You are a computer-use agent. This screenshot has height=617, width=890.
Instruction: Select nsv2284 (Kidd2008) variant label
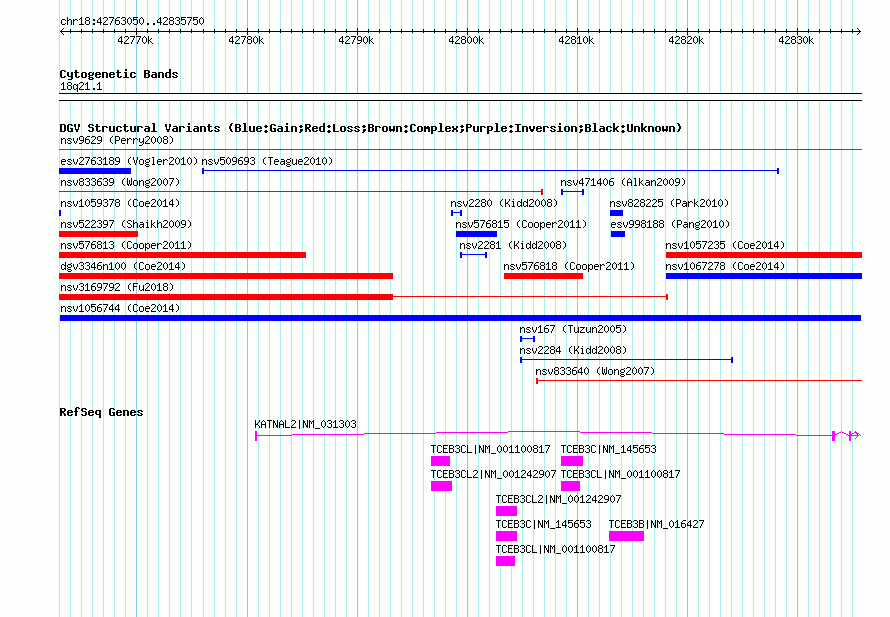point(573,350)
